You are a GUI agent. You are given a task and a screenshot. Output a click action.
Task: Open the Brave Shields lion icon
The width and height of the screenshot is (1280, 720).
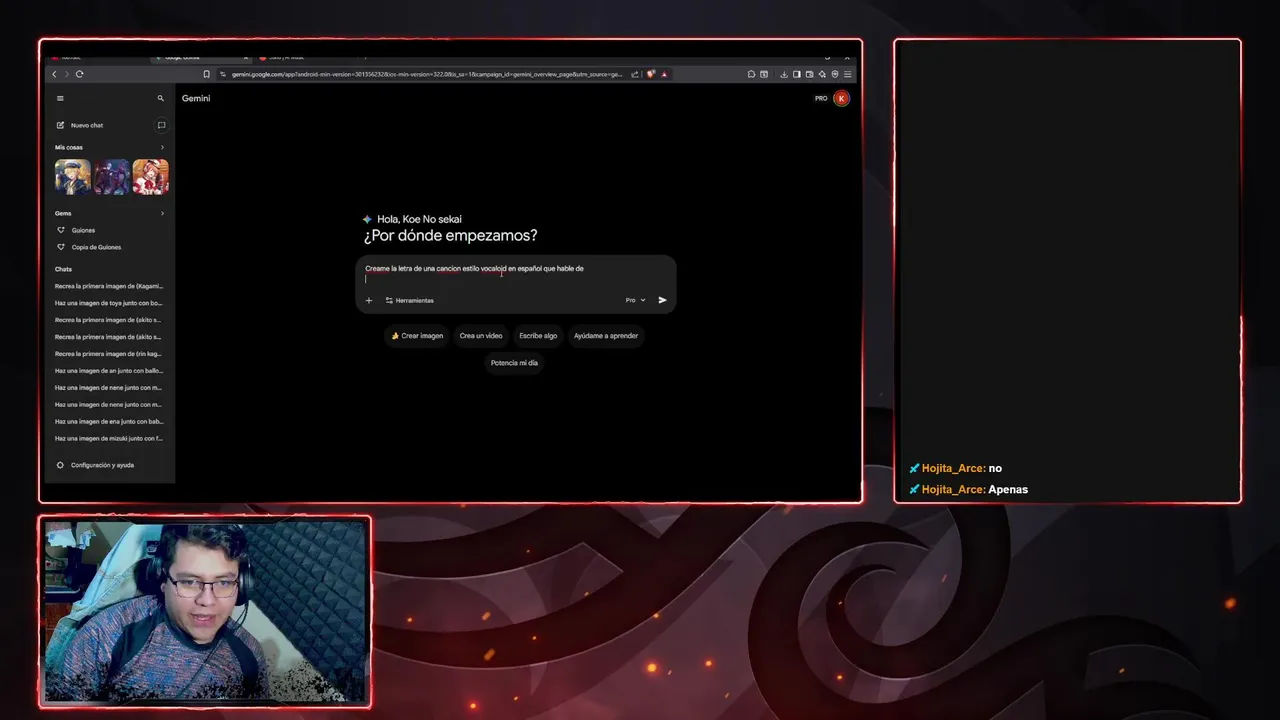coord(651,74)
